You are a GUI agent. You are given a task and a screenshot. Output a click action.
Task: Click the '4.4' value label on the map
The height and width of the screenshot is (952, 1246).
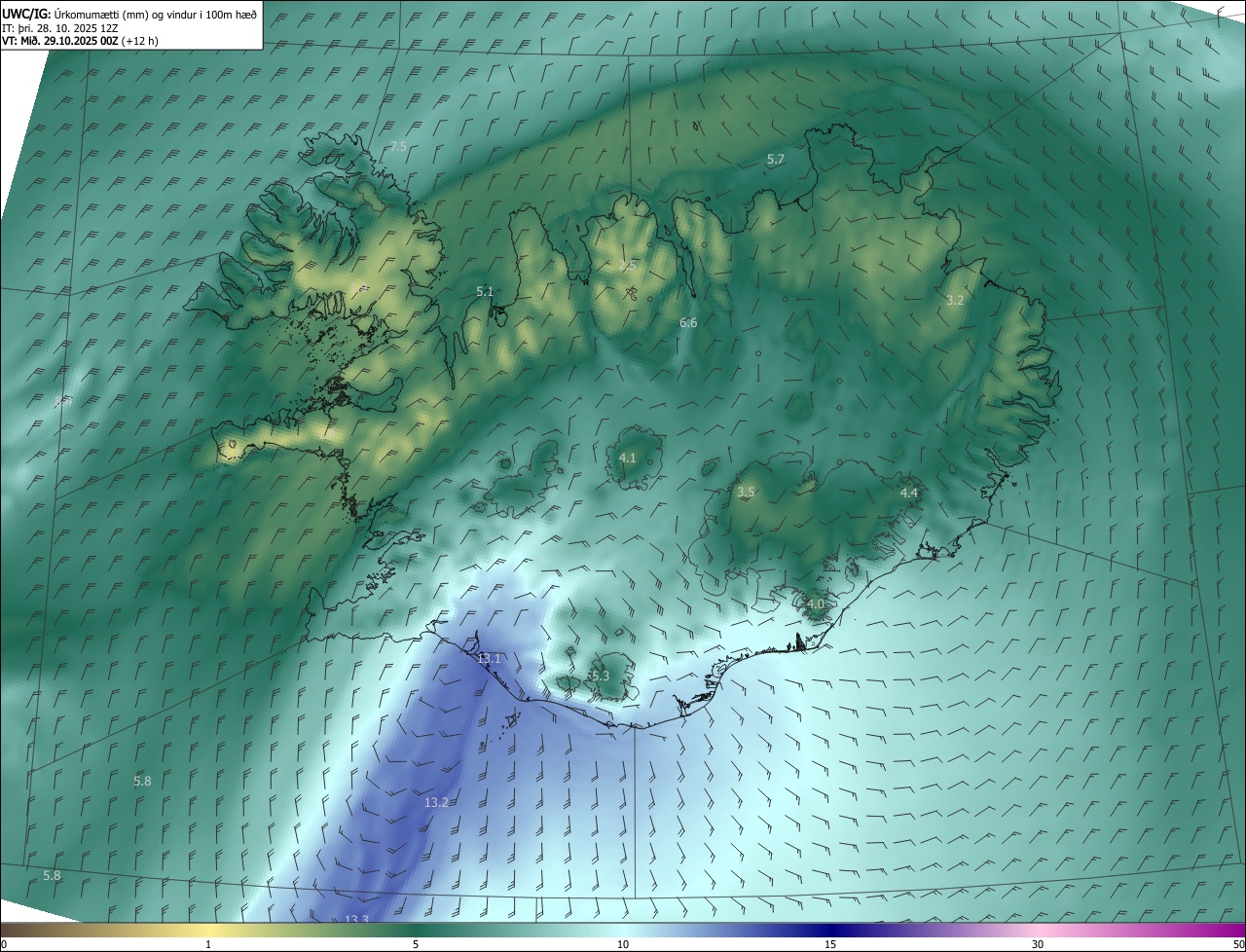(x=909, y=494)
